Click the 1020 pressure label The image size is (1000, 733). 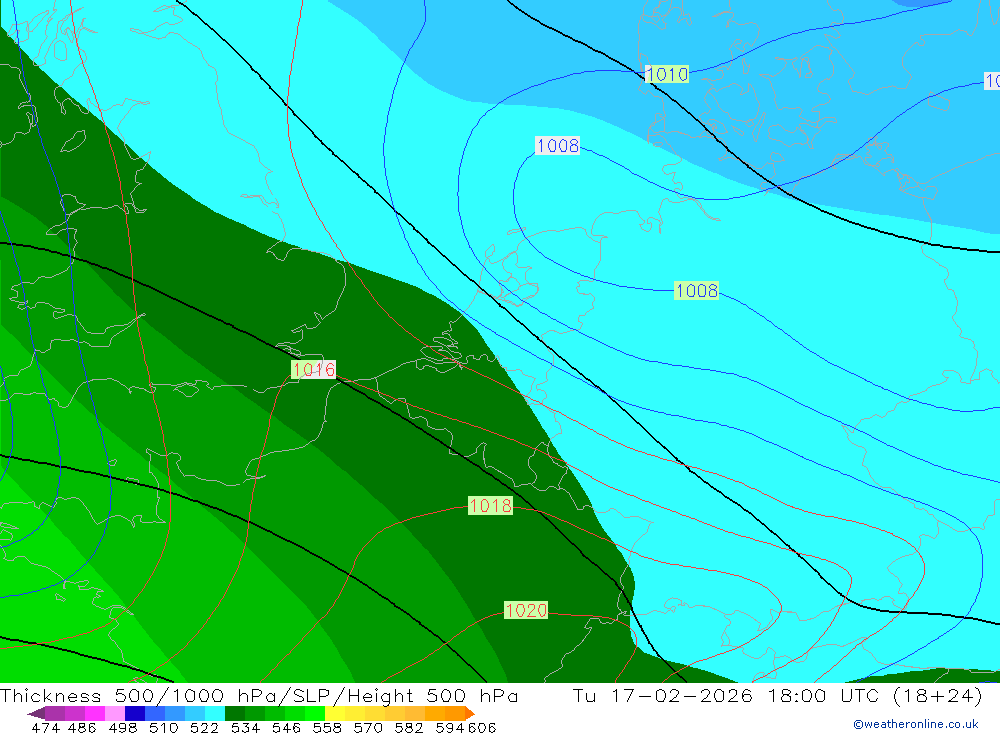pyautogui.click(x=526, y=611)
